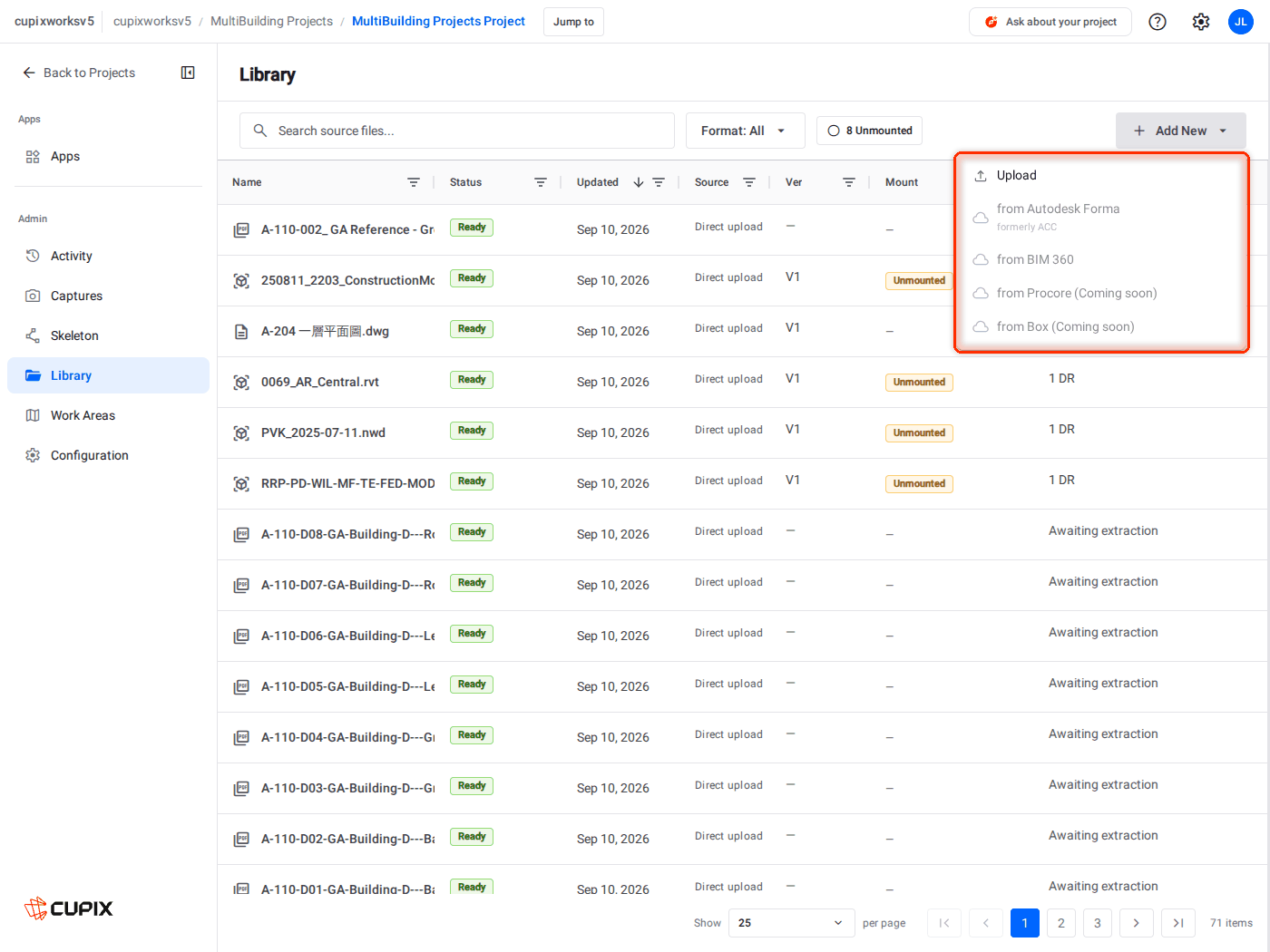
Task: Click the file icon for 0069_AR_Central.rvt
Action: point(241,383)
